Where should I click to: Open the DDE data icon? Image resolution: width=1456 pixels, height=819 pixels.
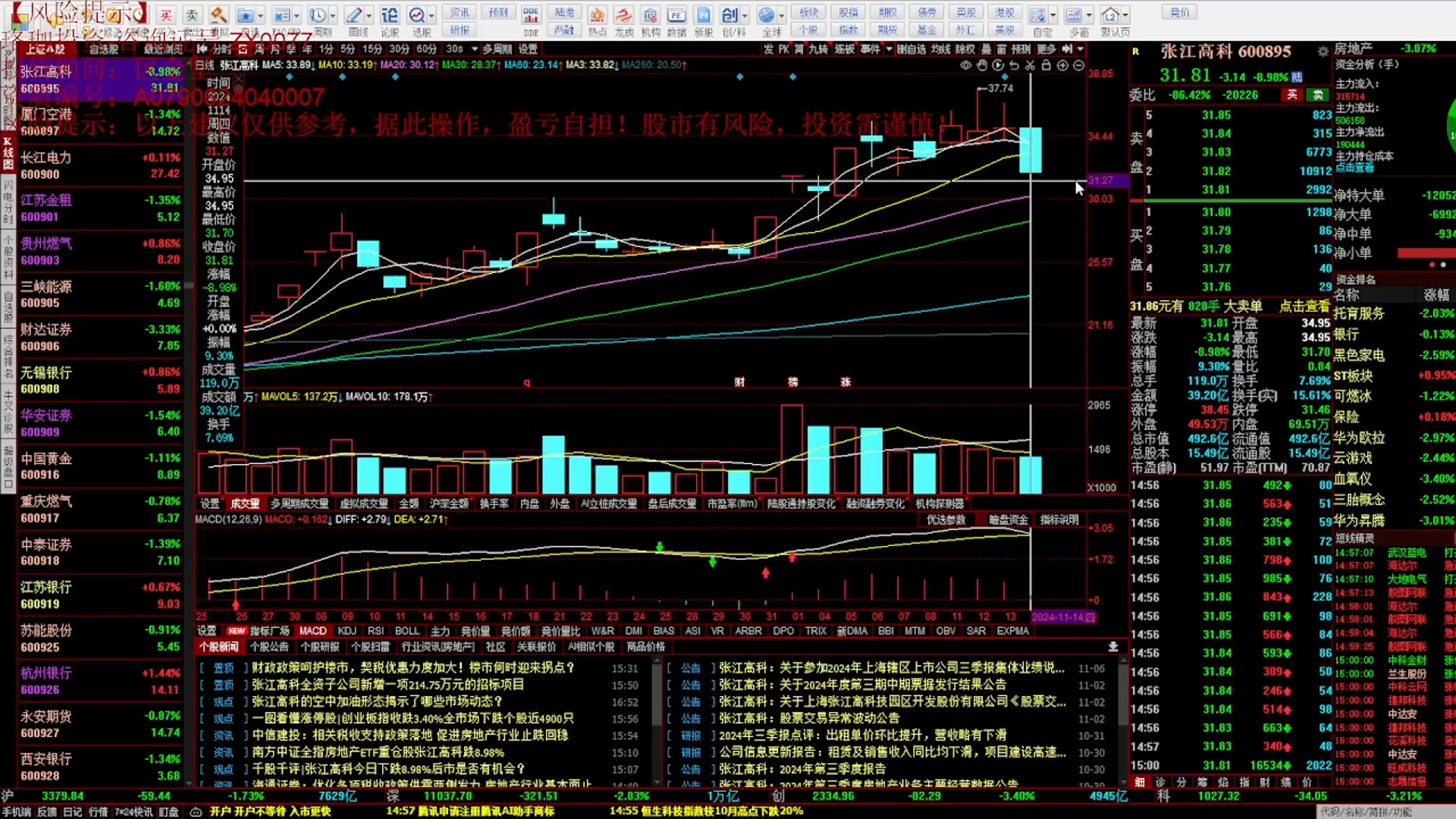pos(531,15)
